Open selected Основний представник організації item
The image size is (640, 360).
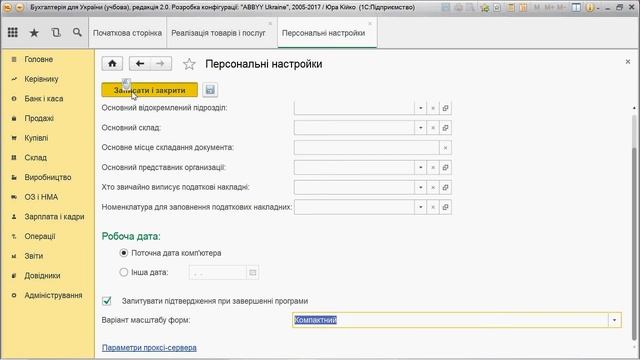pos(445,167)
